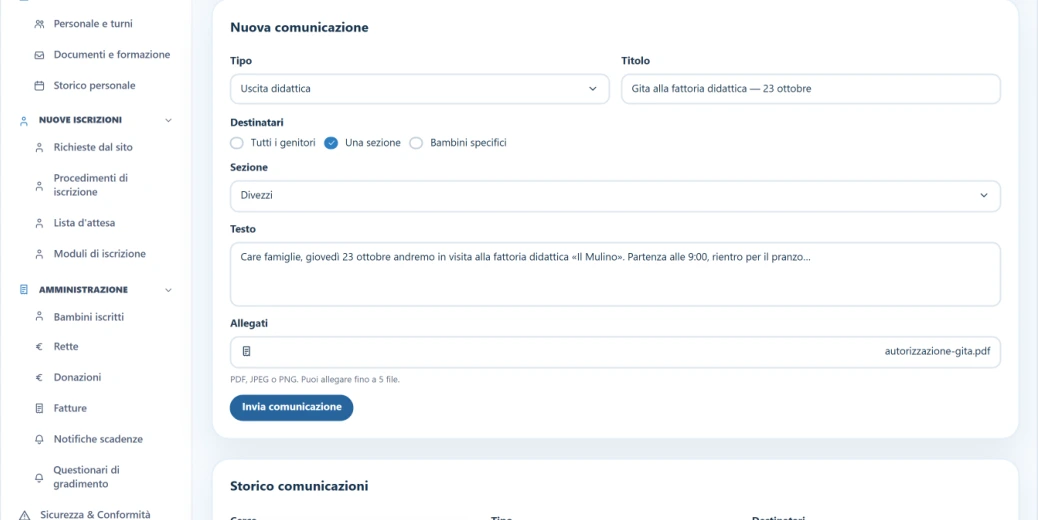Click the person icon beside Lista d'attesa
The height and width of the screenshot is (520, 1038).
pos(39,224)
